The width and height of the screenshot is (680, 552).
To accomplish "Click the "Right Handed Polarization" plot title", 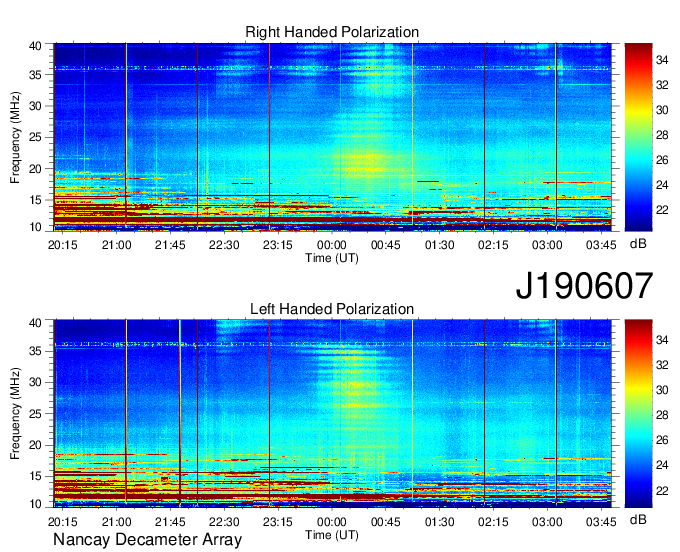I will tap(332, 32).
